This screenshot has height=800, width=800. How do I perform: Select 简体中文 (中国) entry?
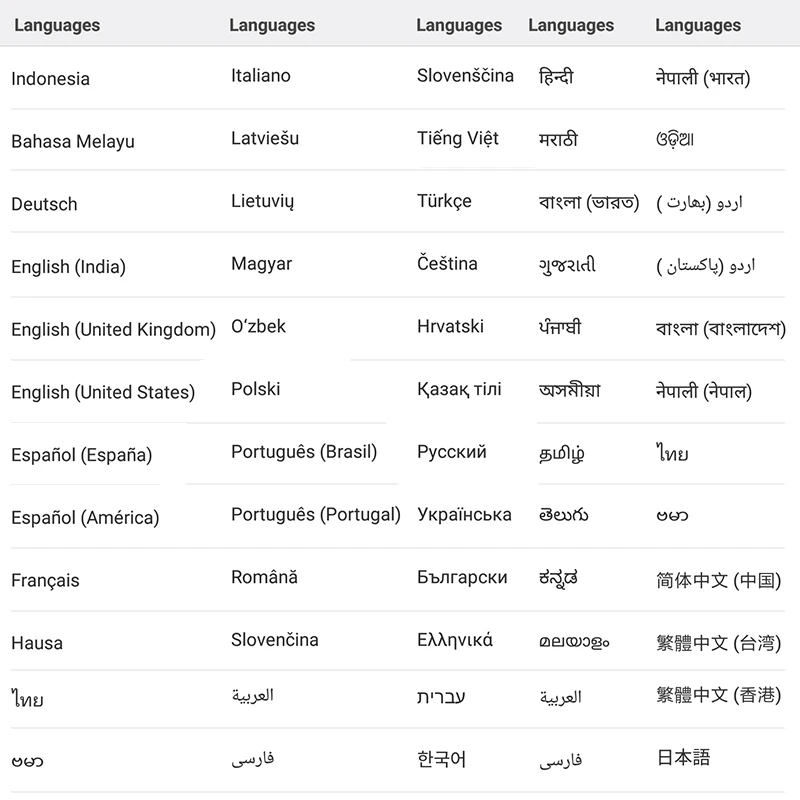(x=719, y=581)
